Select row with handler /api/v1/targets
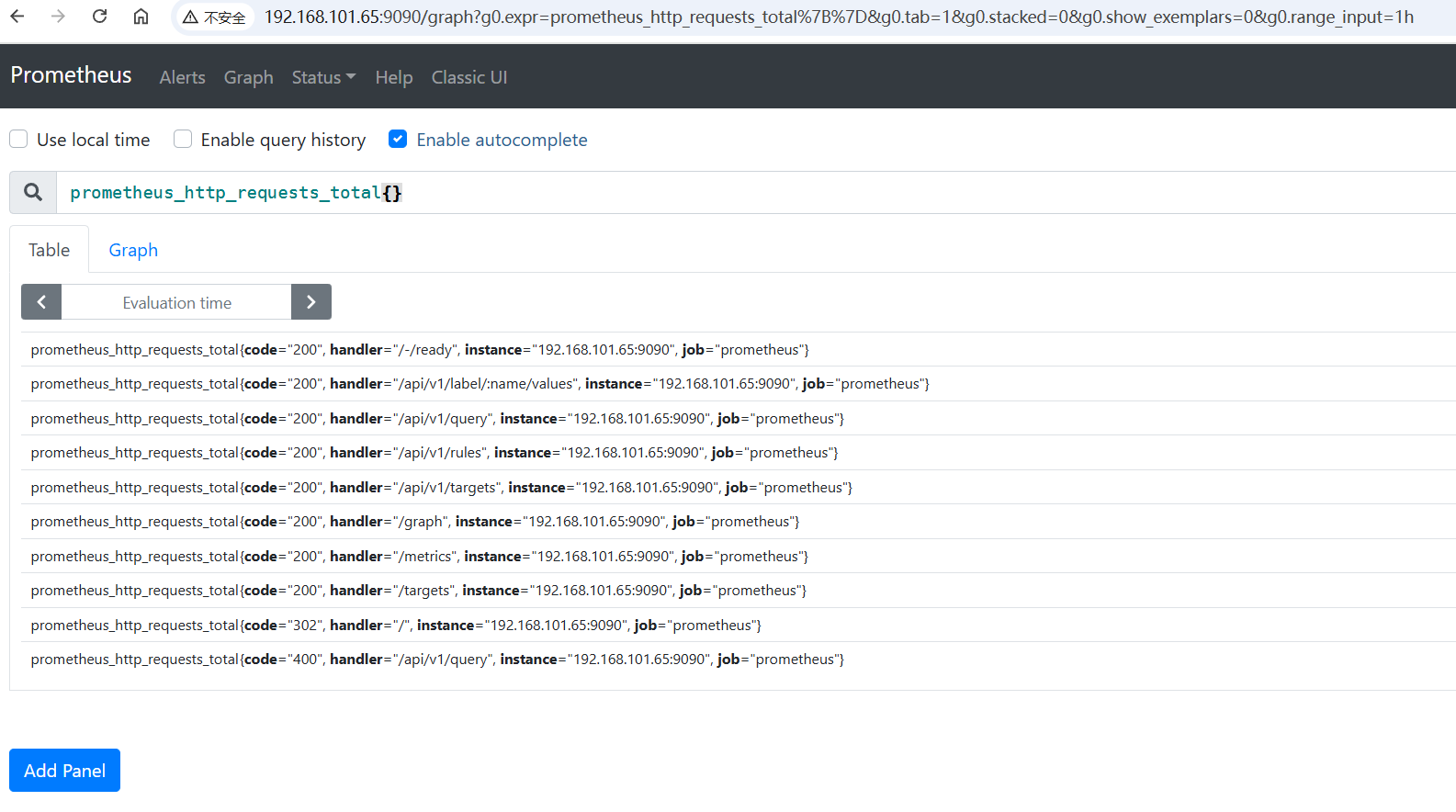Screen dimensions: 1456x812 [x=739, y=487]
